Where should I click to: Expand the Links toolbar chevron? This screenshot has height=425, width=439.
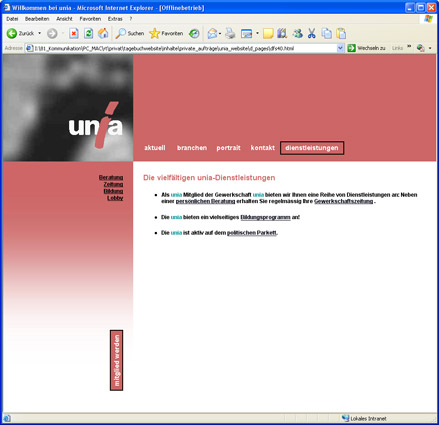coord(409,47)
